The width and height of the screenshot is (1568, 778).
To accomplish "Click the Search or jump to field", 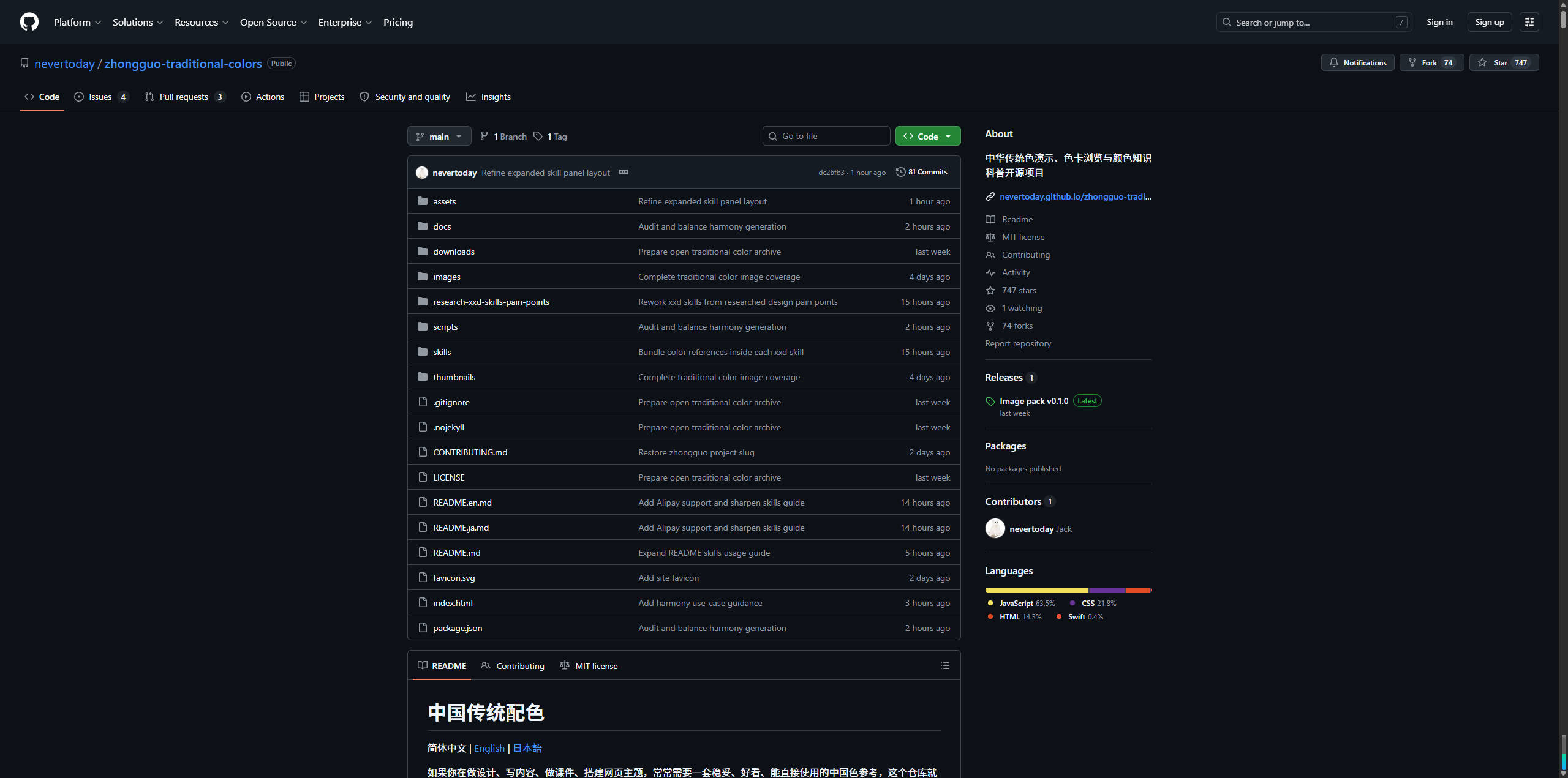I will (1314, 22).
